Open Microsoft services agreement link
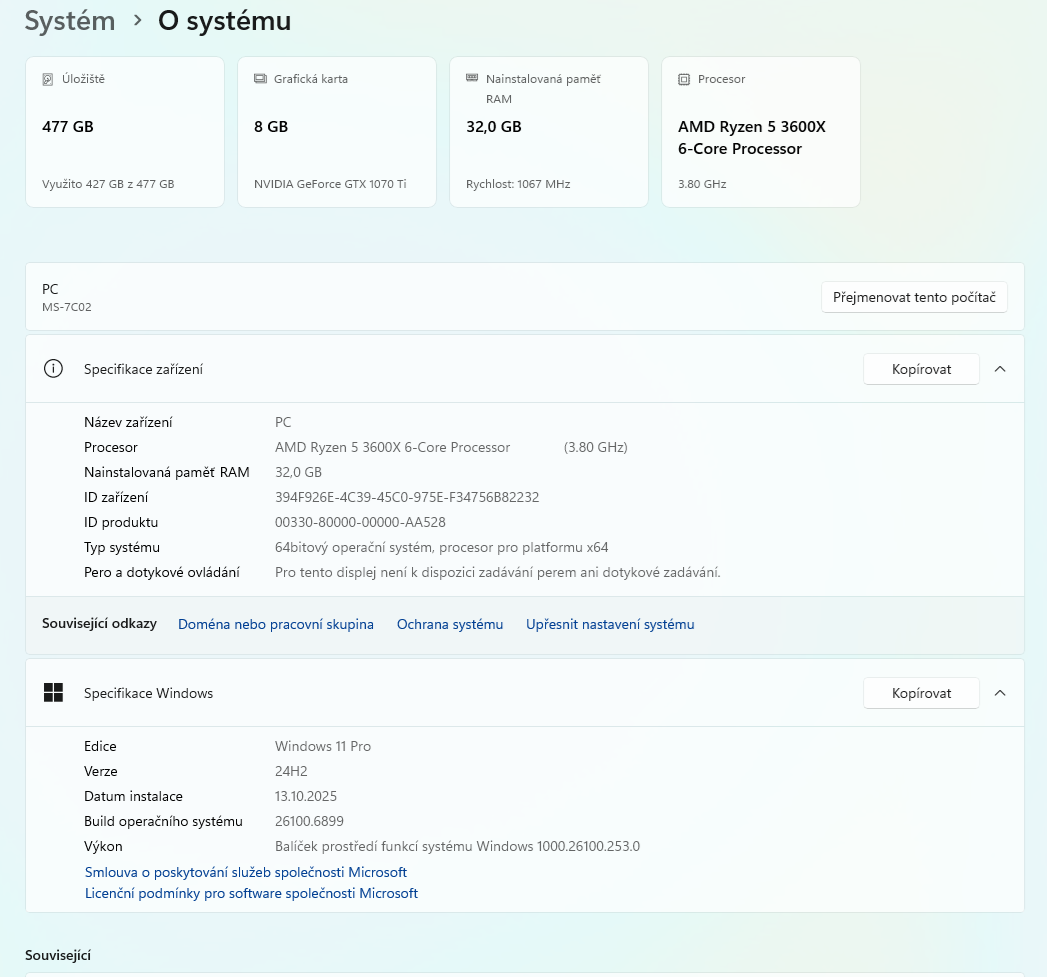The height and width of the screenshot is (977, 1047). pos(246,872)
